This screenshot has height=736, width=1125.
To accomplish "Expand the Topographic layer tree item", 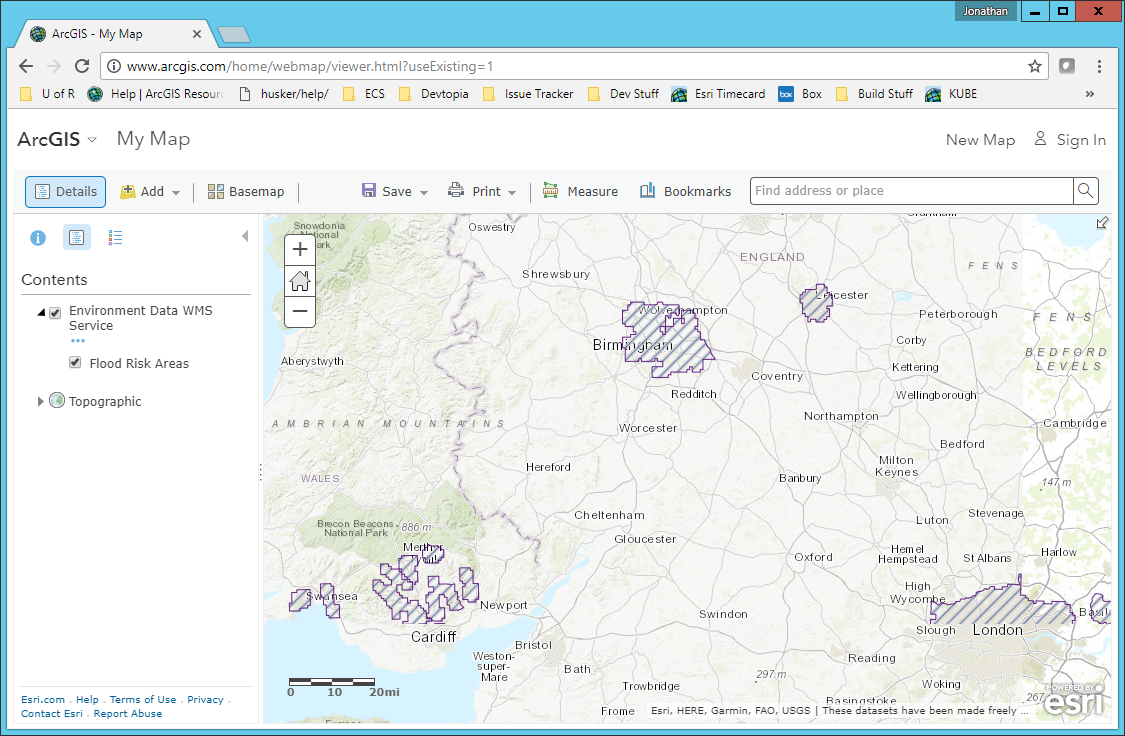I will click(41, 401).
